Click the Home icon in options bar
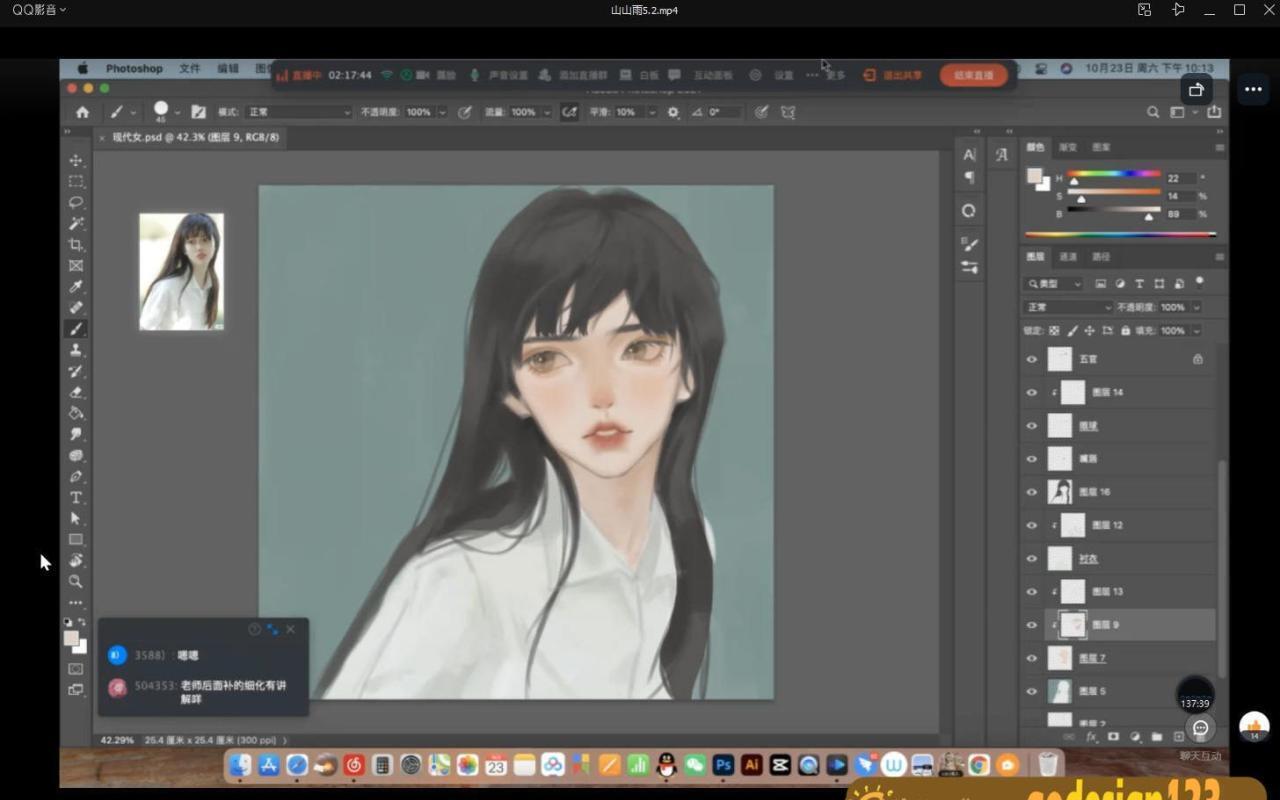Image resolution: width=1280 pixels, height=800 pixels. click(x=83, y=112)
